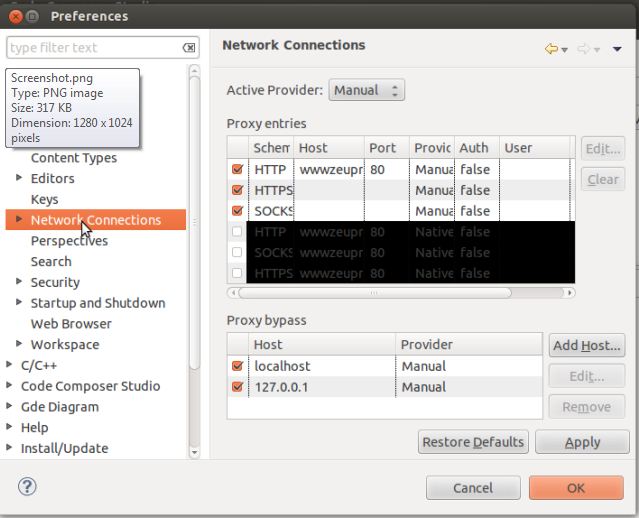The width and height of the screenshot is (639, 518).
Task: Open the Active Provider dropdown
Action: tap(366, 90)
